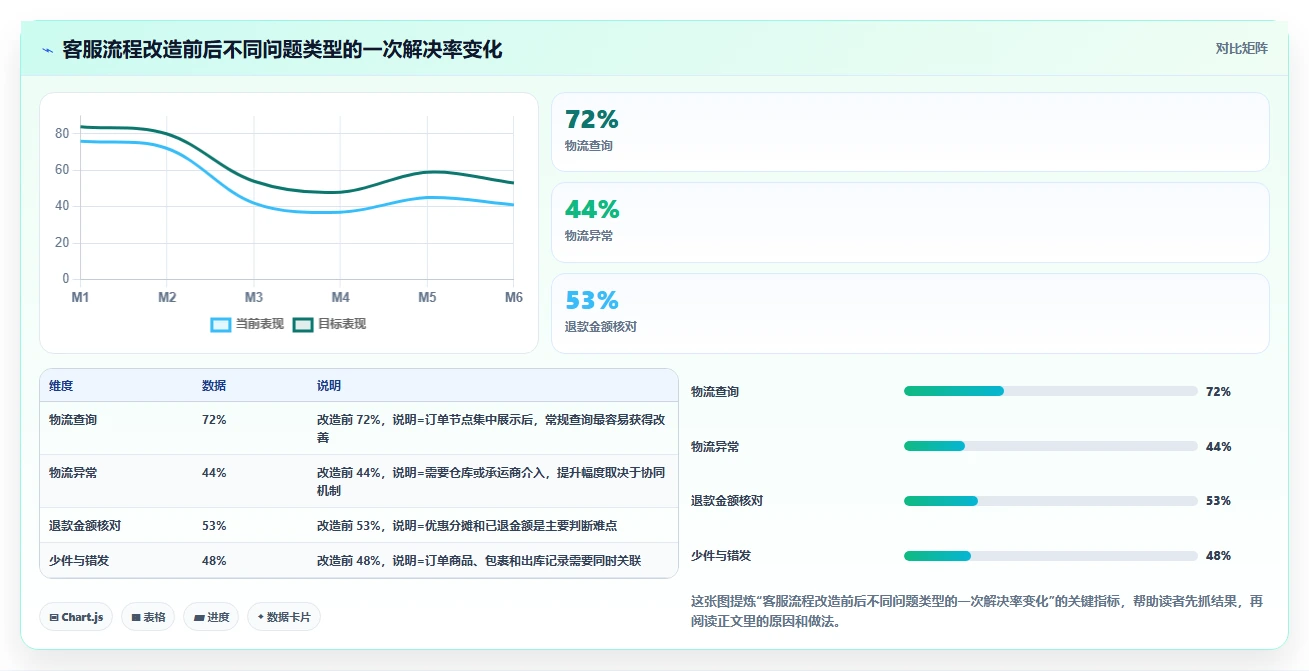This screenshot has height=671, width=1309.
Task: Click the M3 axis label
Action: 254,297
